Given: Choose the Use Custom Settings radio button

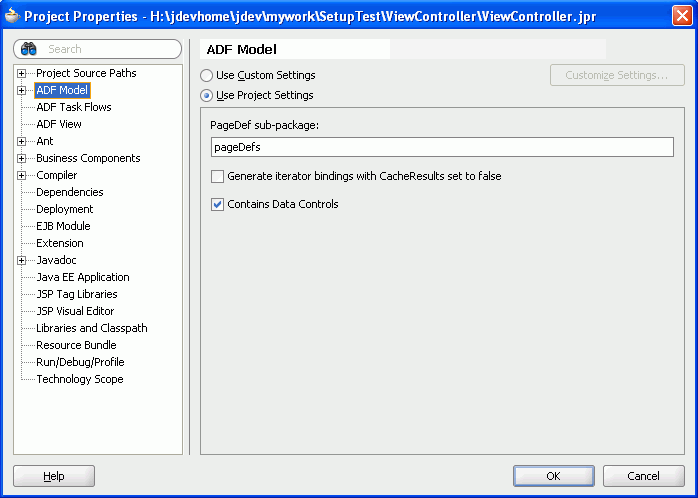Looking at the screenshot, I should click(x=206, y=75).
